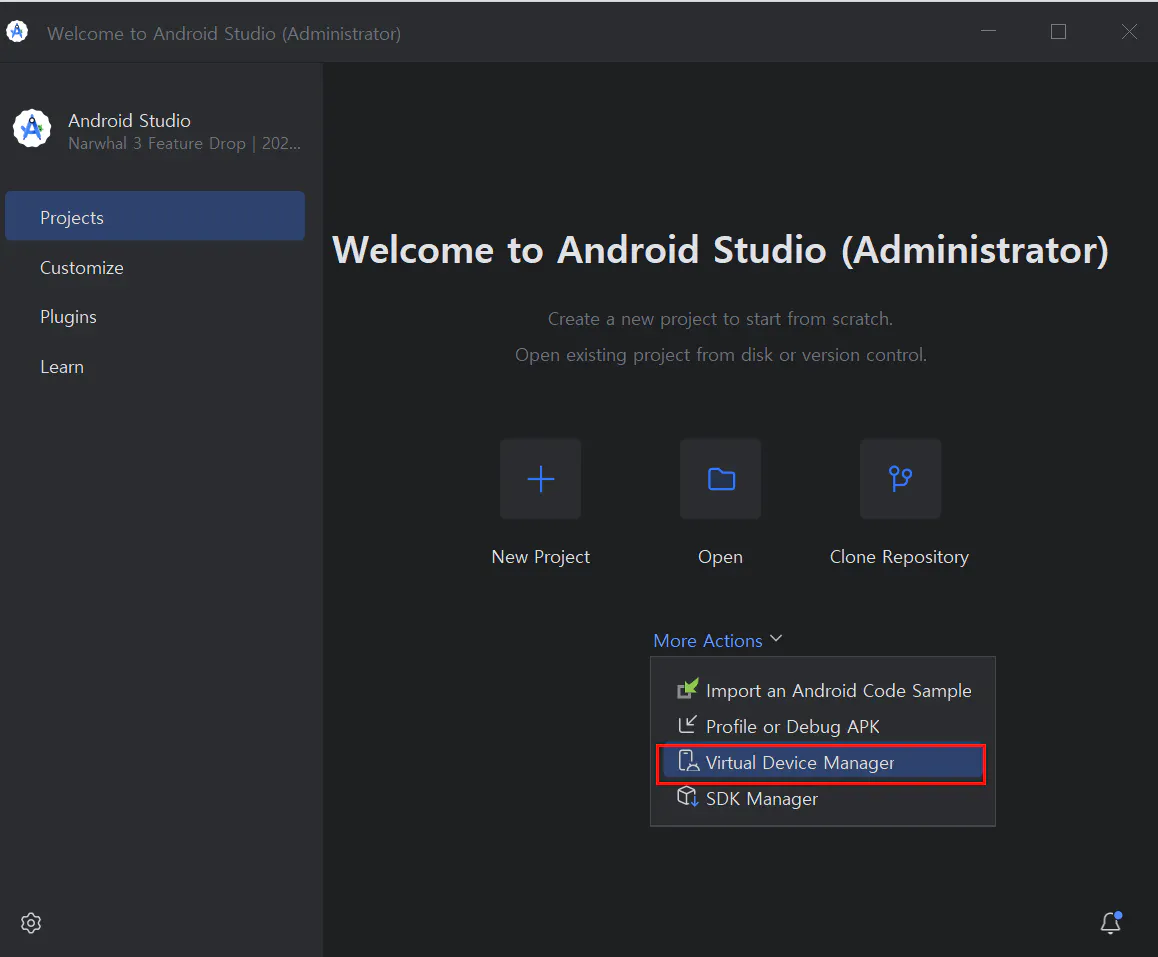Click the Virtual Device Manager phone icon
The height and width of the screenshot is (957, 1158).
688,761
